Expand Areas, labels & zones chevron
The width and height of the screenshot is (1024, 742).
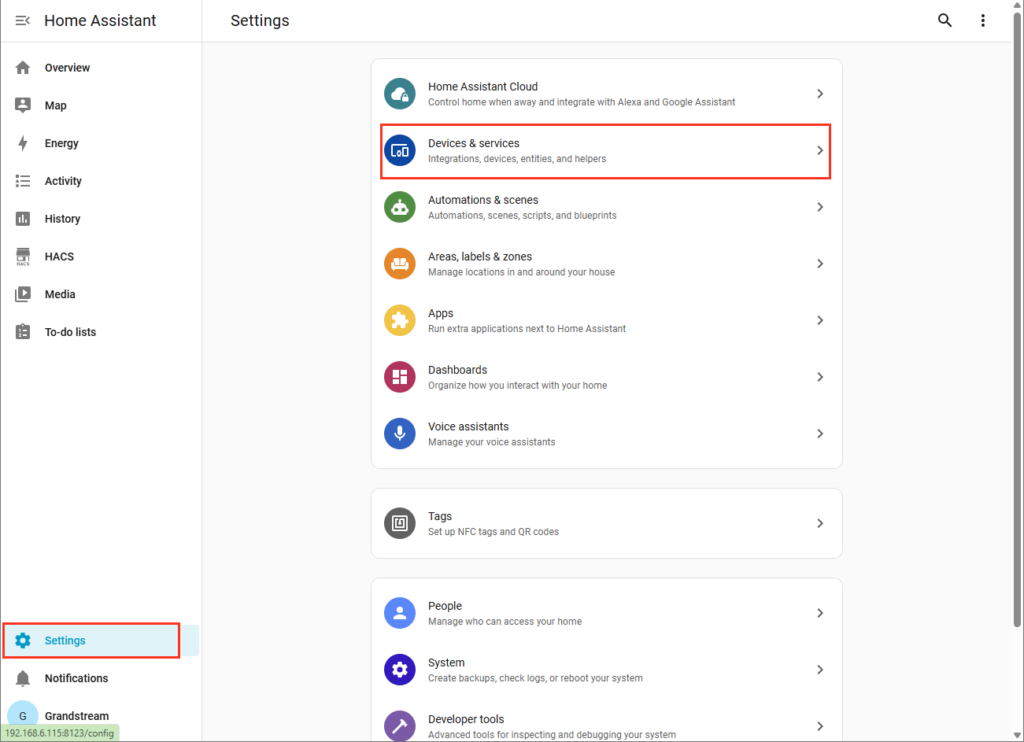pyautogui.click(x=820, y=264)
